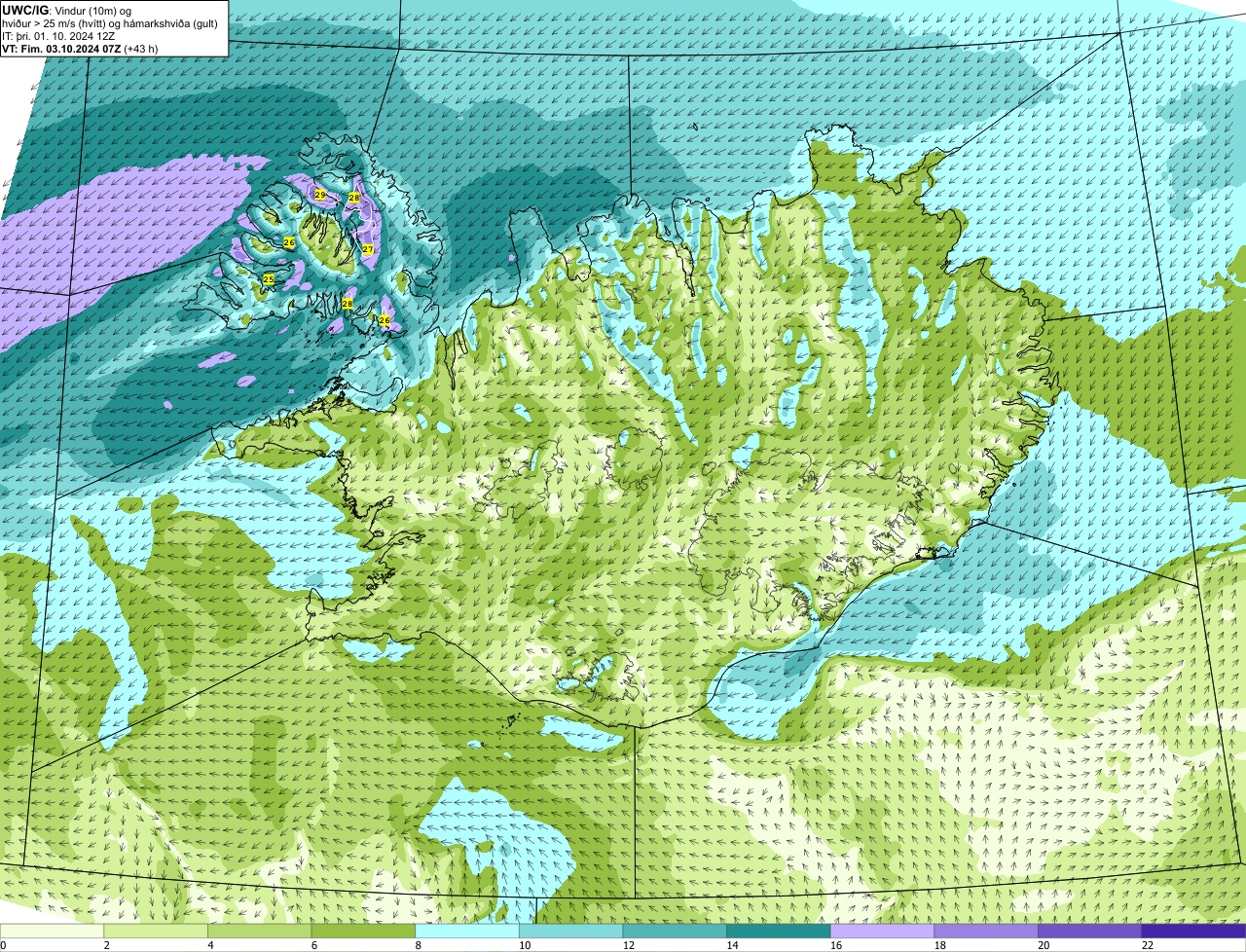Image resolution: width=1246 pixels, height=952 pixels.
Task: Pick the 2–4 m/s light green legend swatch
Action: [x=156, y=931]
